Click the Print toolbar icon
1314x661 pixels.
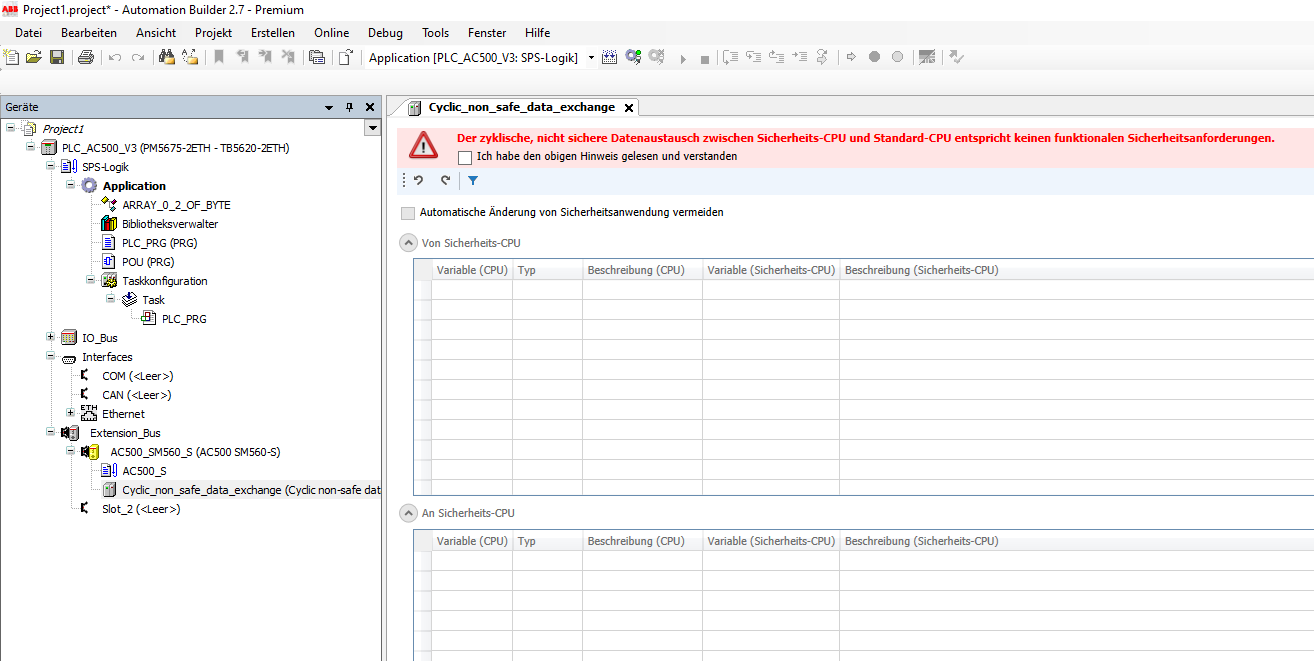click(86, 58)
